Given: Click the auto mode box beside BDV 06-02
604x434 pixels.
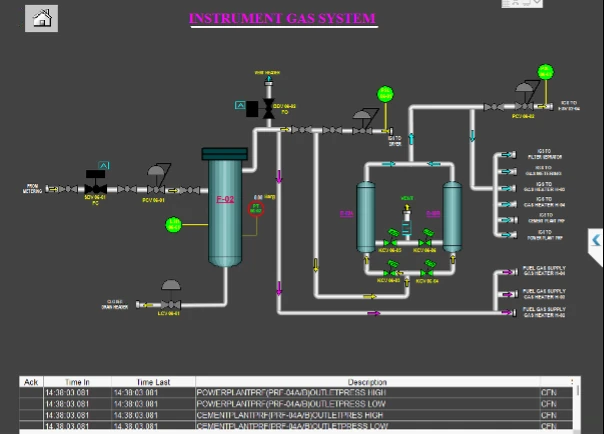Looking at the screenshot, I should pos(240,105).
